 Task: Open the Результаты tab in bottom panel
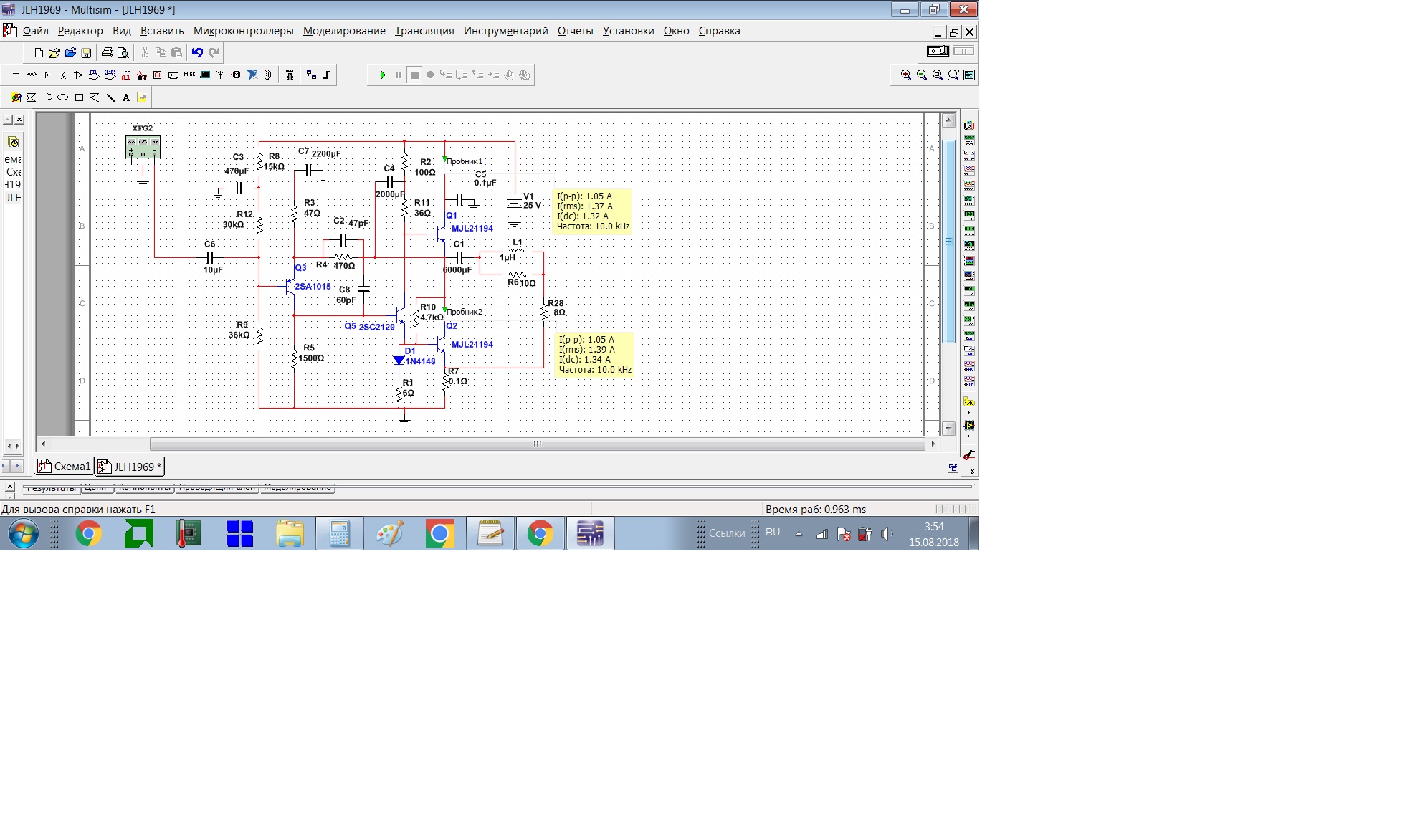pyautogui.click(x=51, y=489)
